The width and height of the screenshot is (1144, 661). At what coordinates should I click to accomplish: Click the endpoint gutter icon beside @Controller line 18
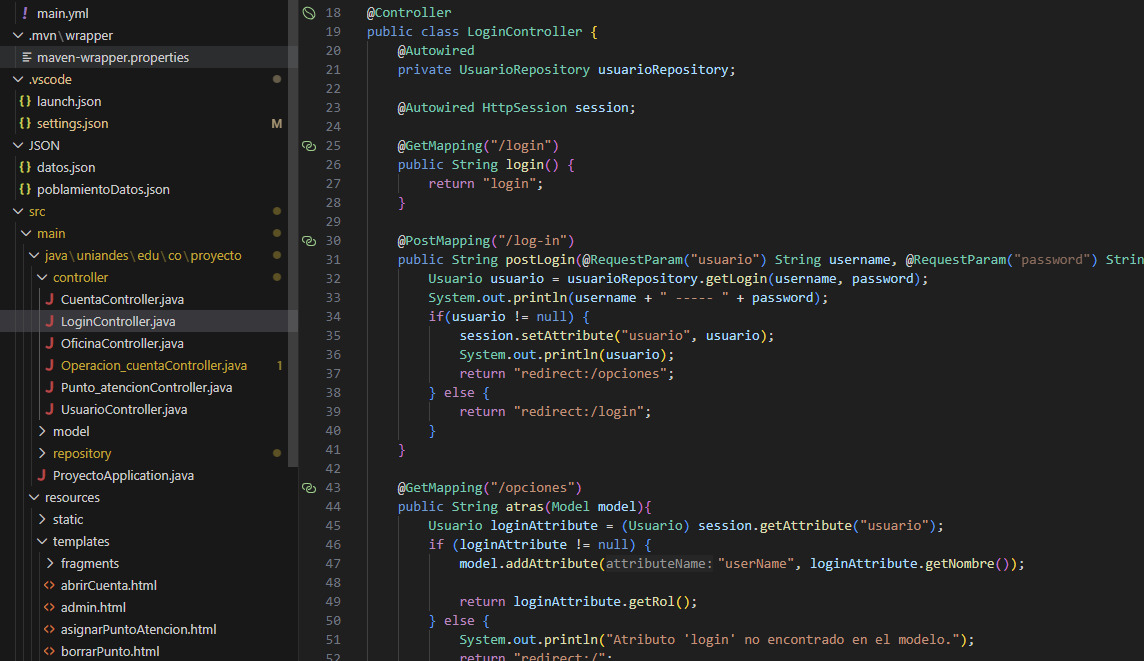309,12
